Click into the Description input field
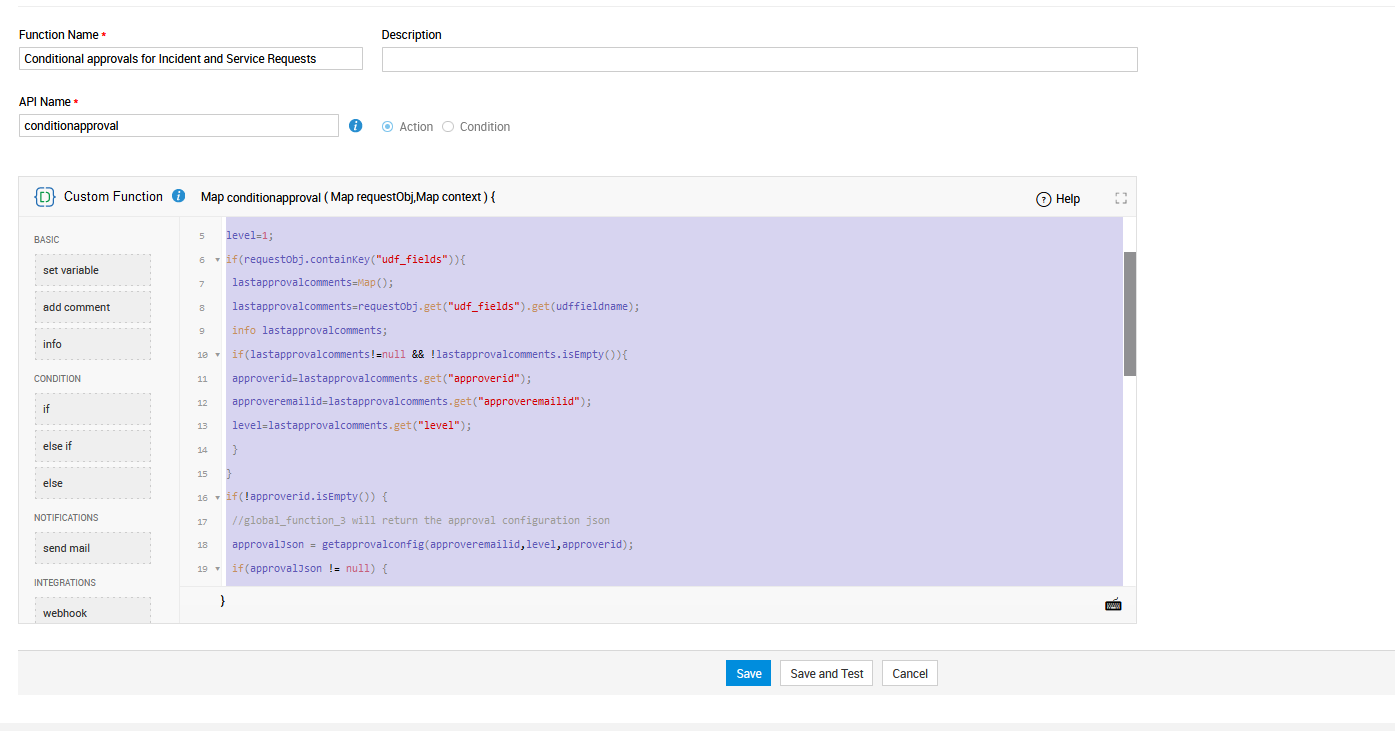Image resolution: width=1395 pixels, height=731 pixels. coord(759,60)
